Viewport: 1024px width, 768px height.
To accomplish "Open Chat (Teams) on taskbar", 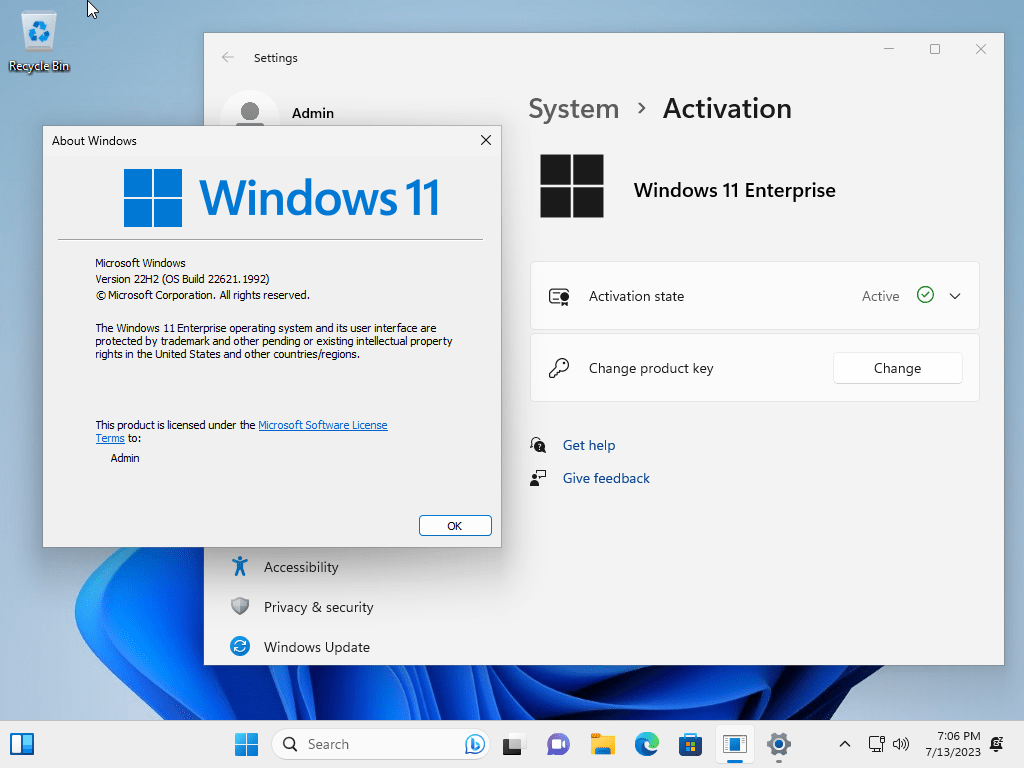I will point(558,744).
